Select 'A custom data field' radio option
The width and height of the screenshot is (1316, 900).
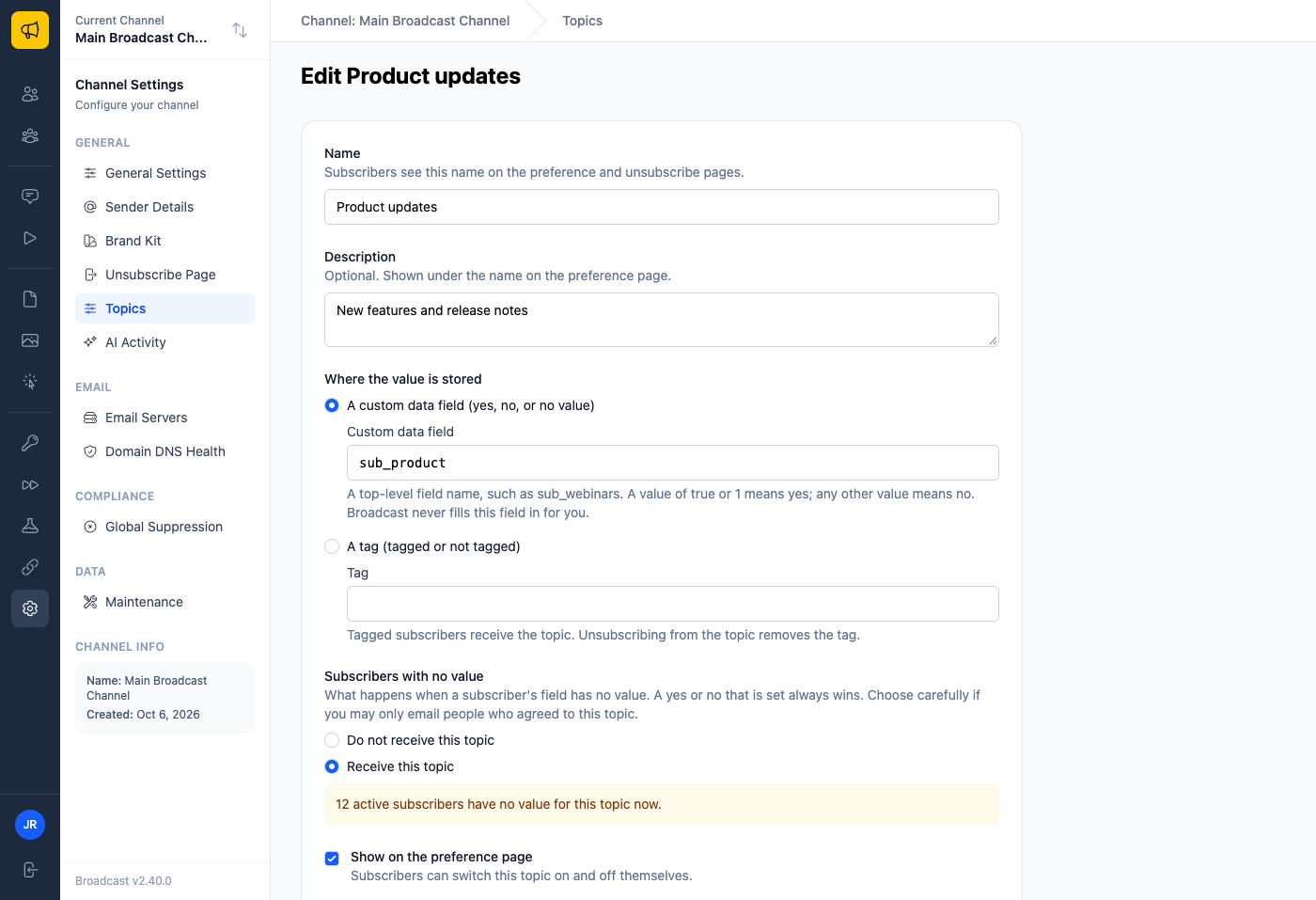pos(332,405)
